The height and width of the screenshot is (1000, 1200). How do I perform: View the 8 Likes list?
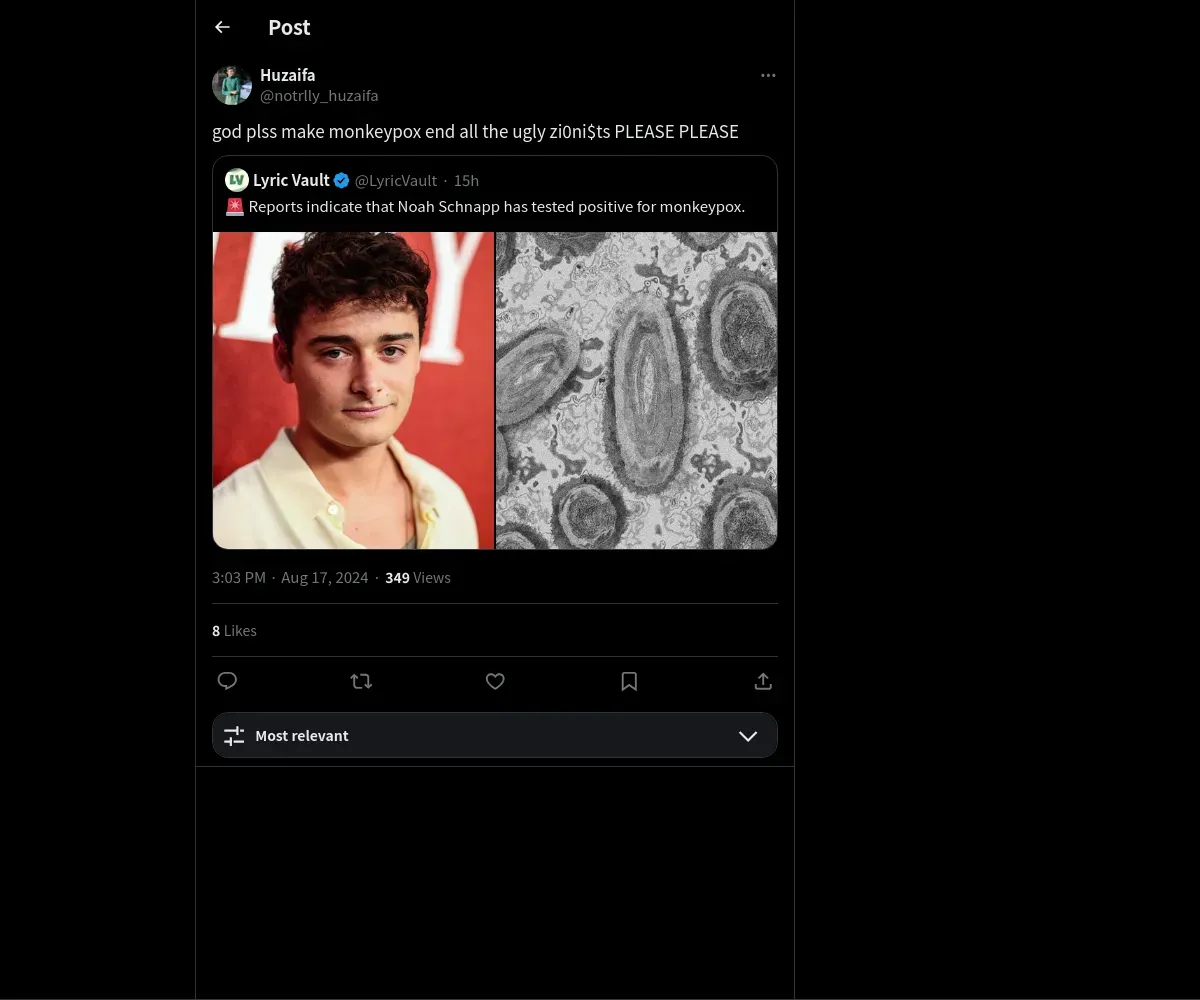click(x=235, y=631)
